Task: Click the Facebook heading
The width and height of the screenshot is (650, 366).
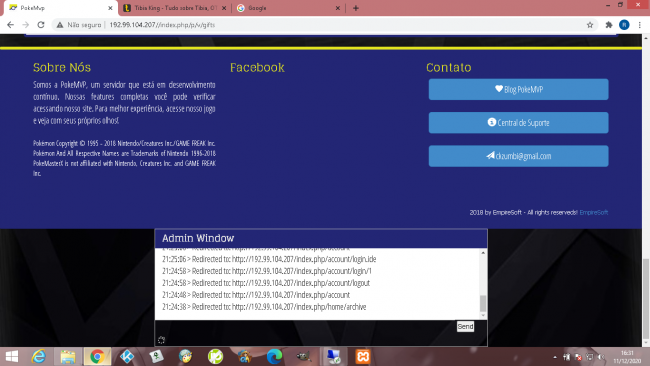Action: [x=257, y=68]
